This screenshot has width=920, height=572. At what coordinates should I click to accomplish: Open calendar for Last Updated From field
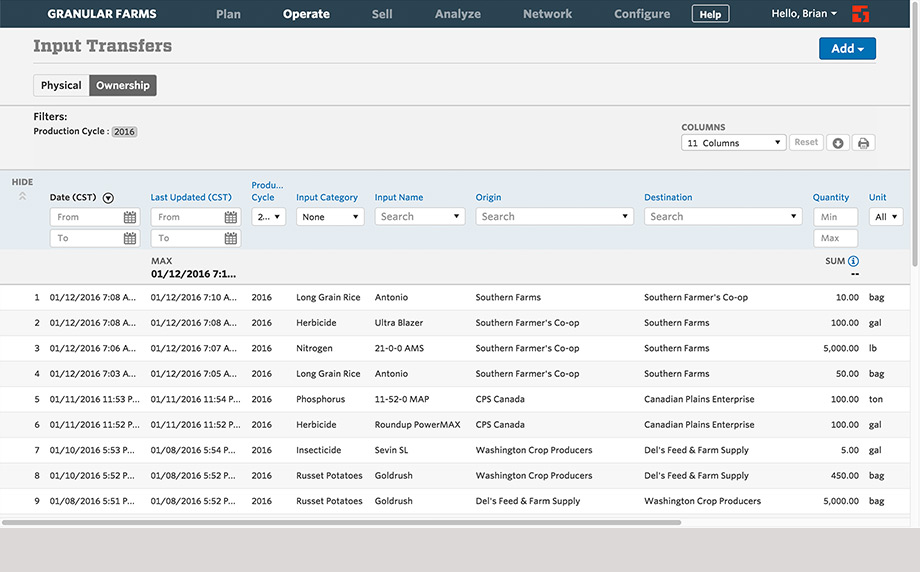point(231,217)
